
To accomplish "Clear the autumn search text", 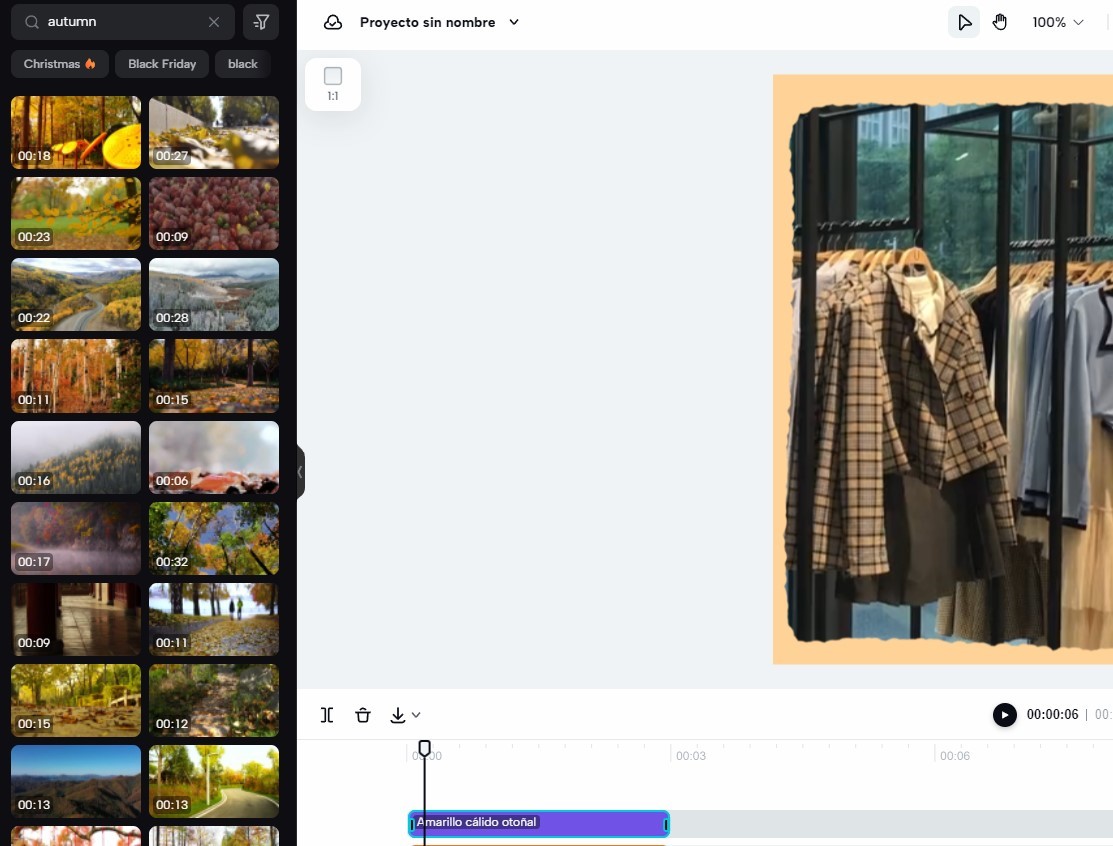I will [x=214, y=22].
